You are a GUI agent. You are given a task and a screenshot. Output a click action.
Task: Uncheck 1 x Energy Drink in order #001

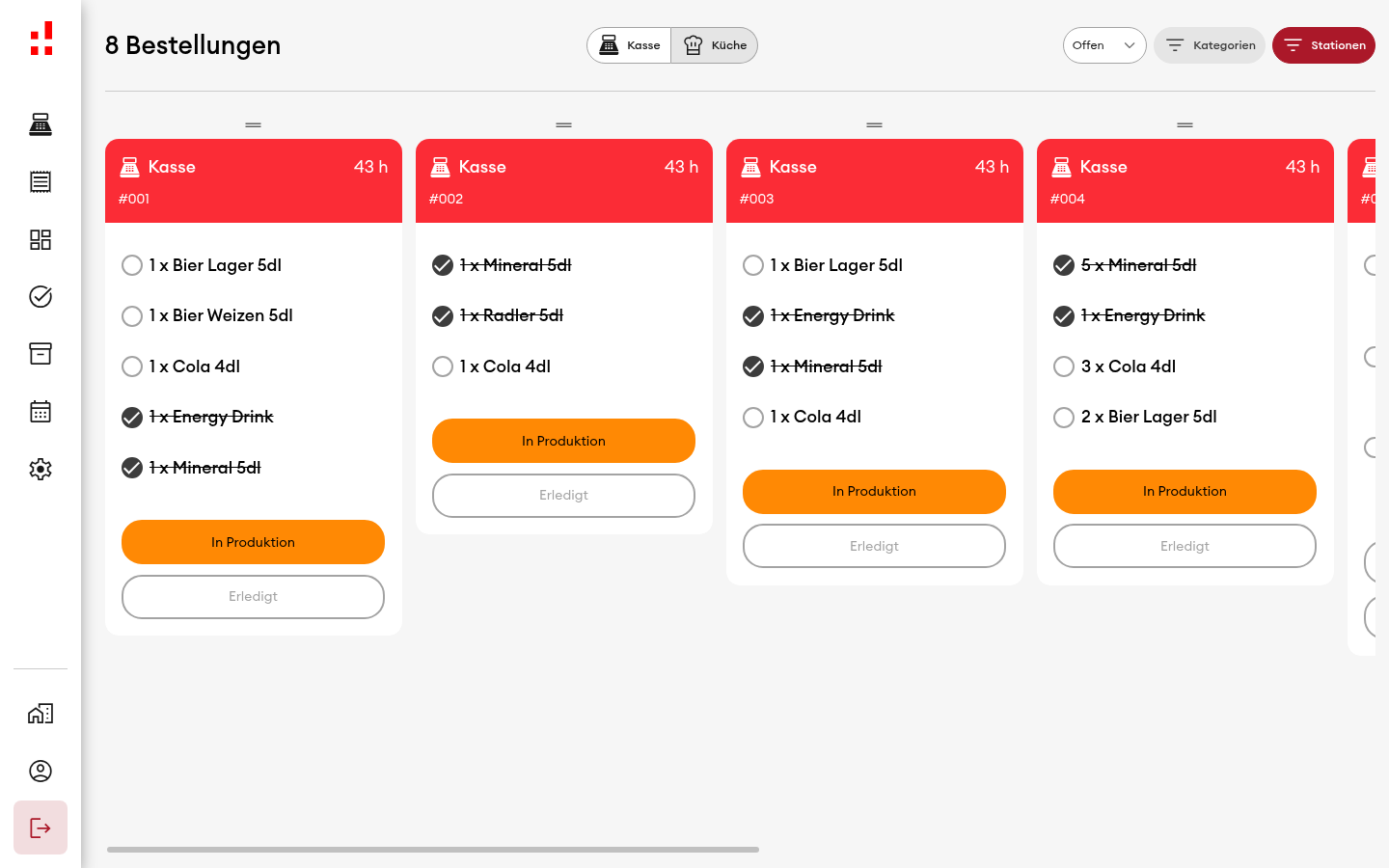pyautogui.click(x=132, y=418)
